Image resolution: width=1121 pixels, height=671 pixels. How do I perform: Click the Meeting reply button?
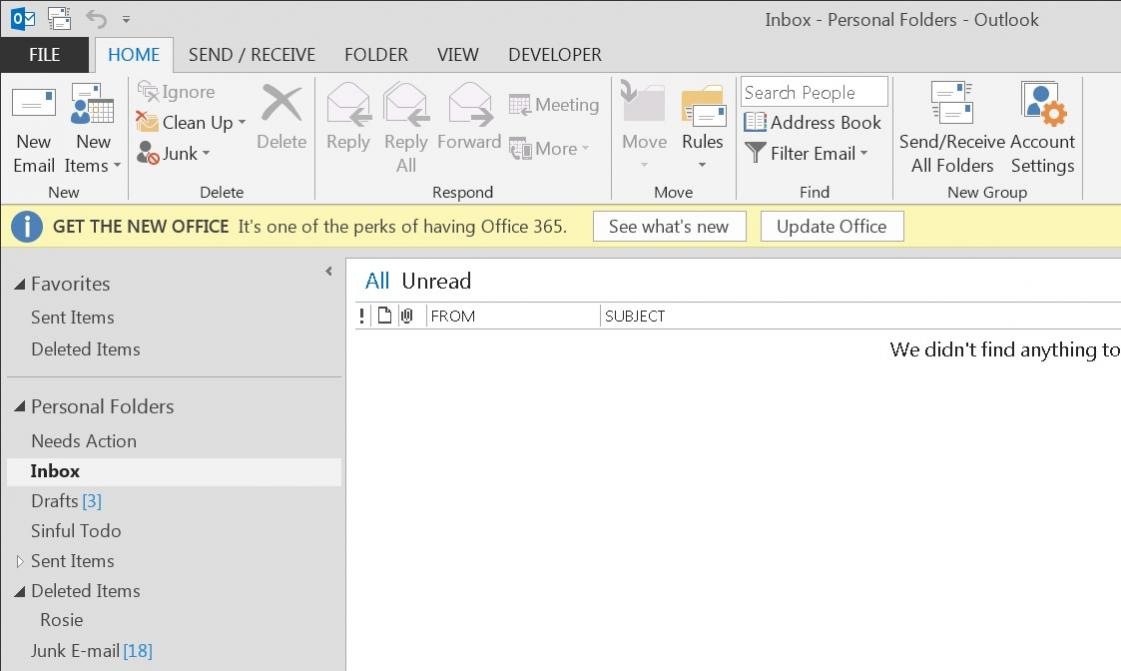pyautogui.click(x=554, y=104)
